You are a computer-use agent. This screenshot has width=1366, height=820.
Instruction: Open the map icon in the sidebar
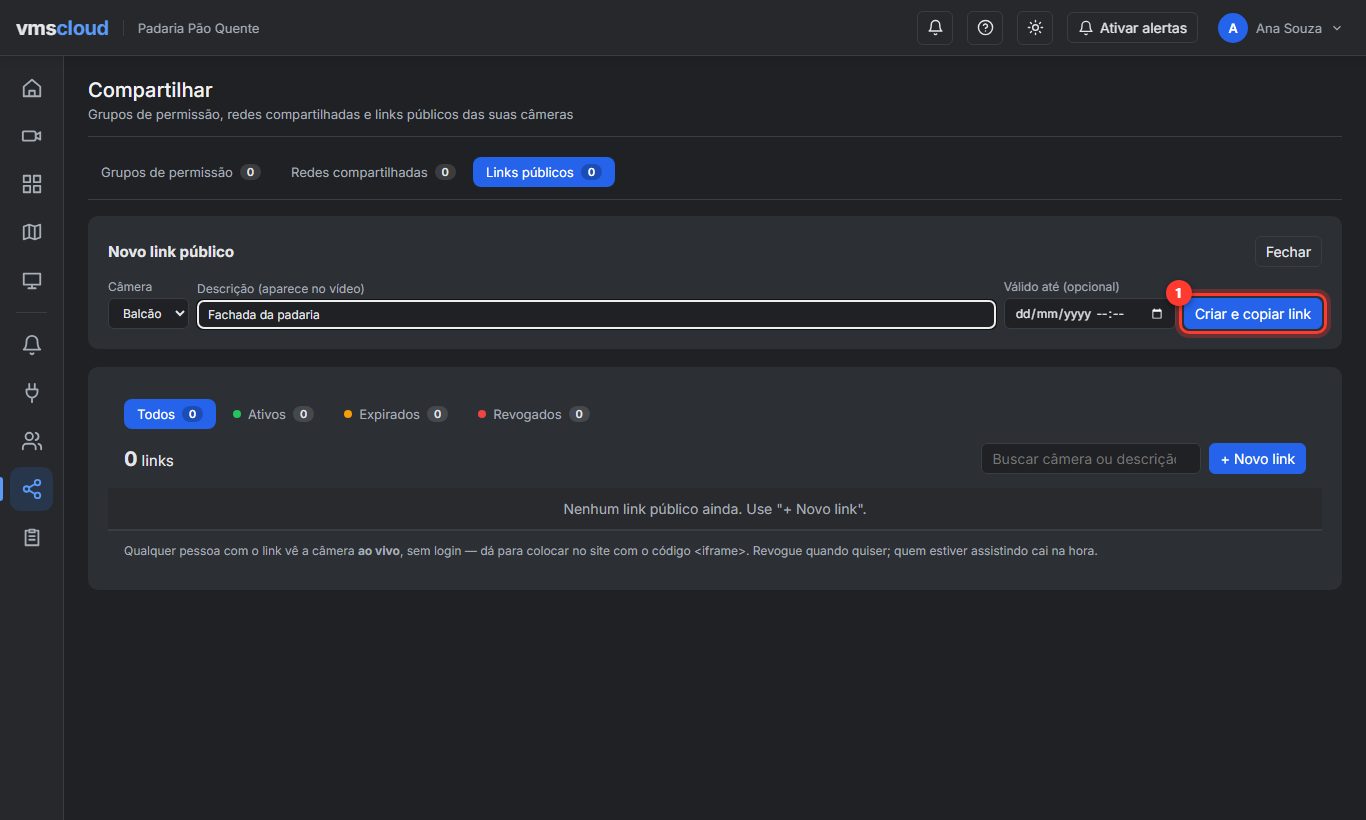[32, 232]
